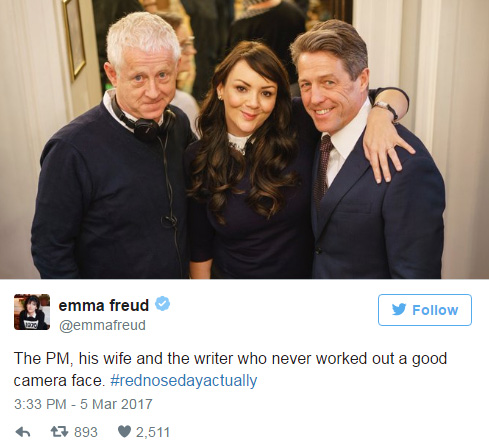Open the 893 retweets count
The image size is (489, 441).
click(x=86, y=432)
